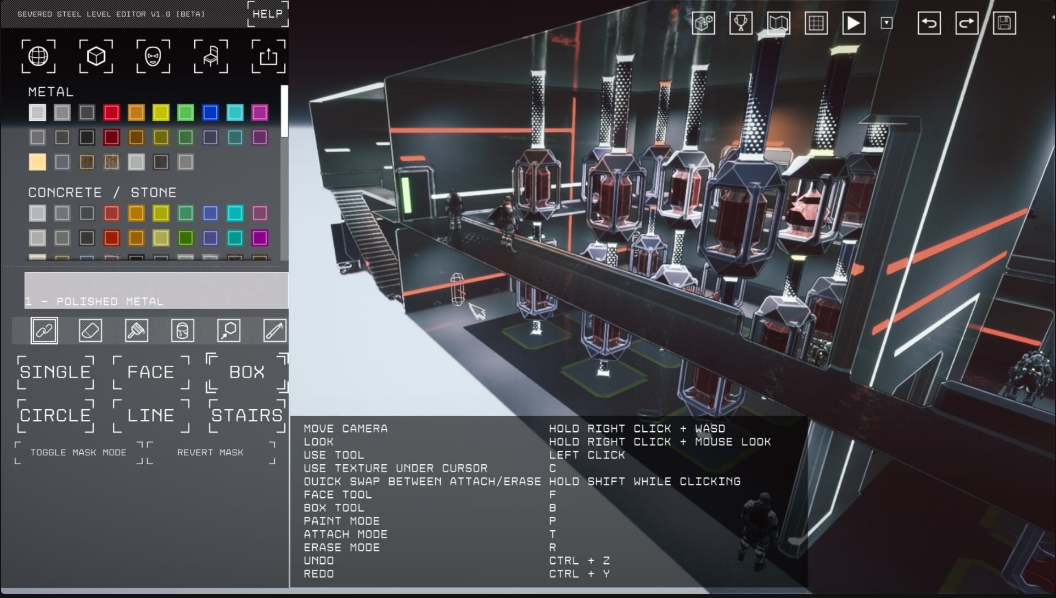Viewport: 1056px width, 598px height.
Task: Select the Attach chain-link tool
Action: tap(44, 331)
